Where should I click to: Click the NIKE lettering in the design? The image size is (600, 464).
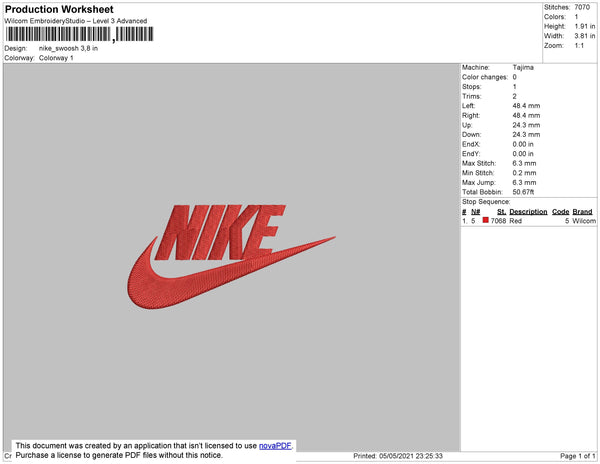point(220,232)
